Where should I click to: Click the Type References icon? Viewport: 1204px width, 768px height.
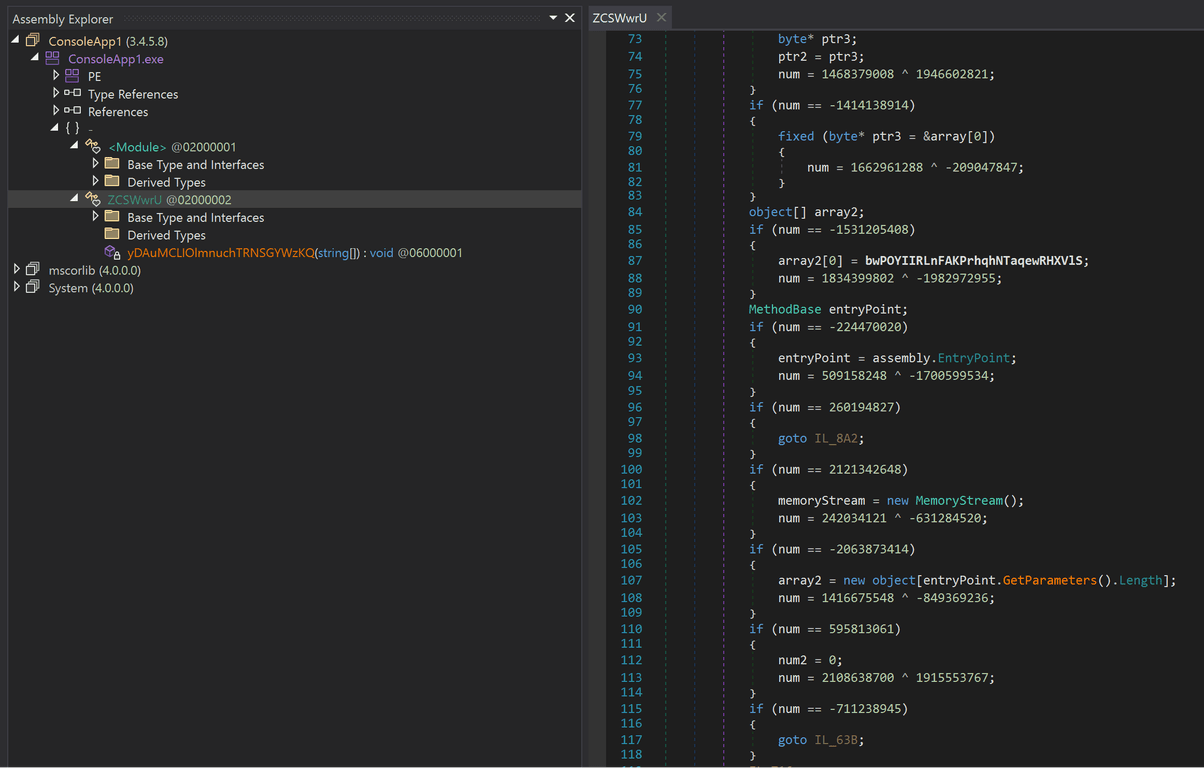click(x=72, y=94)
